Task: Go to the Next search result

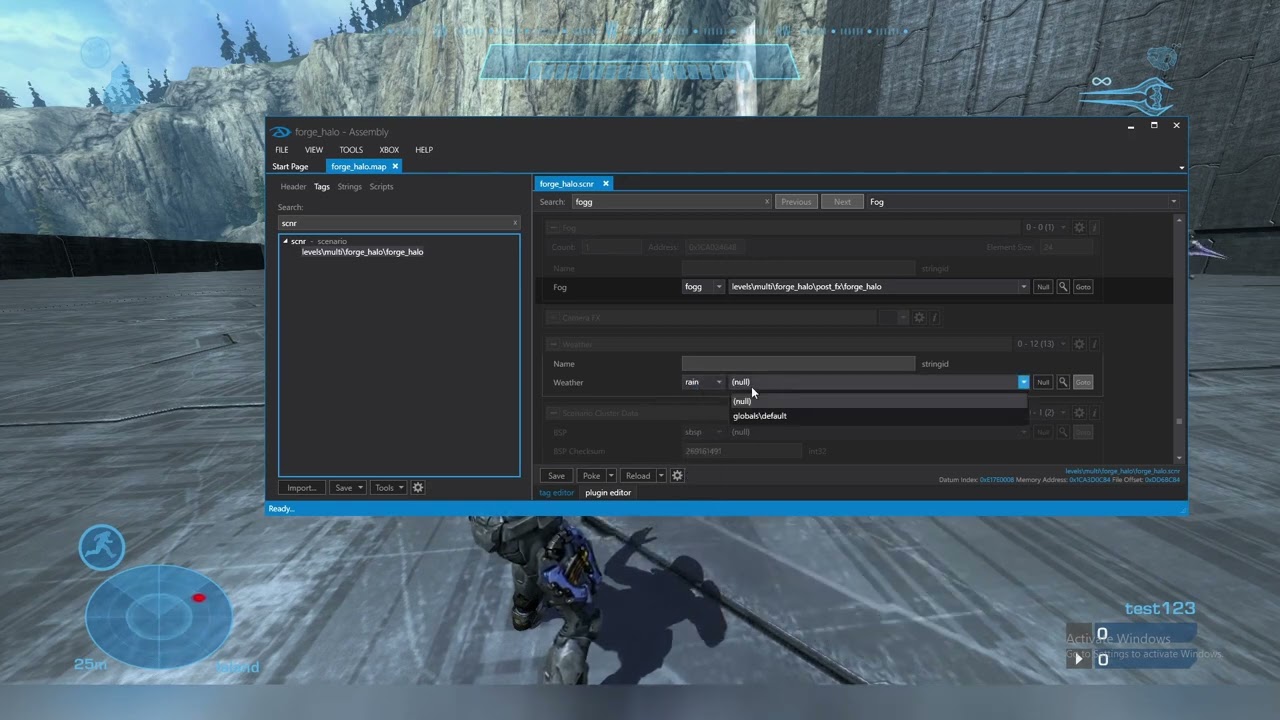Action: point(842,202)
